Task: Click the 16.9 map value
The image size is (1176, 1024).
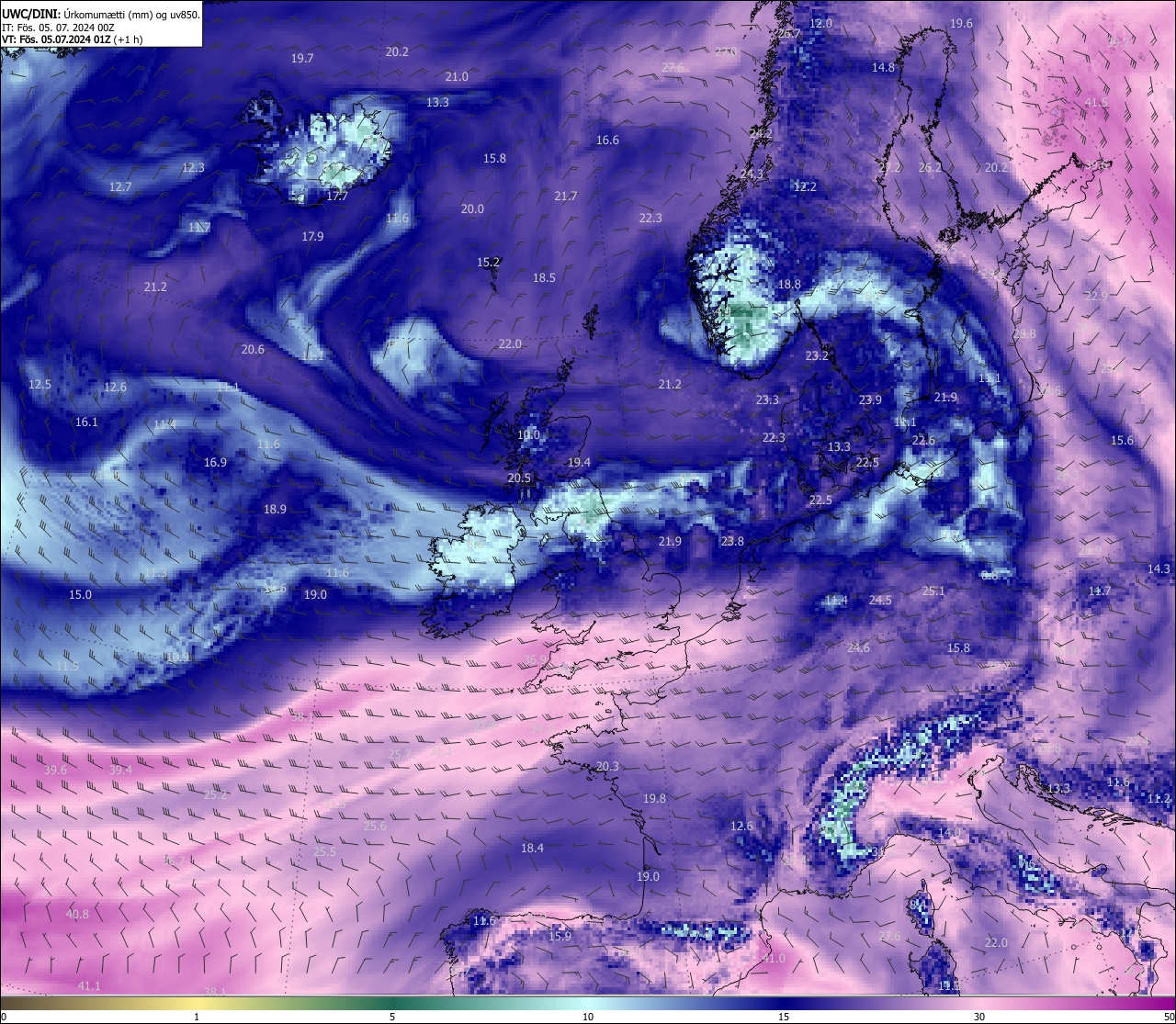Action: [215, 462]
